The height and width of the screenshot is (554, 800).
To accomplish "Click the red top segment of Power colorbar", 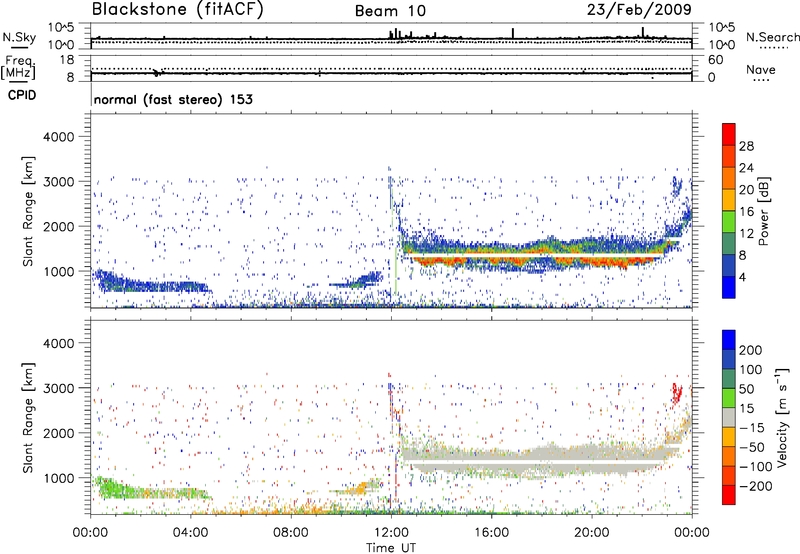I will (729, 134).
